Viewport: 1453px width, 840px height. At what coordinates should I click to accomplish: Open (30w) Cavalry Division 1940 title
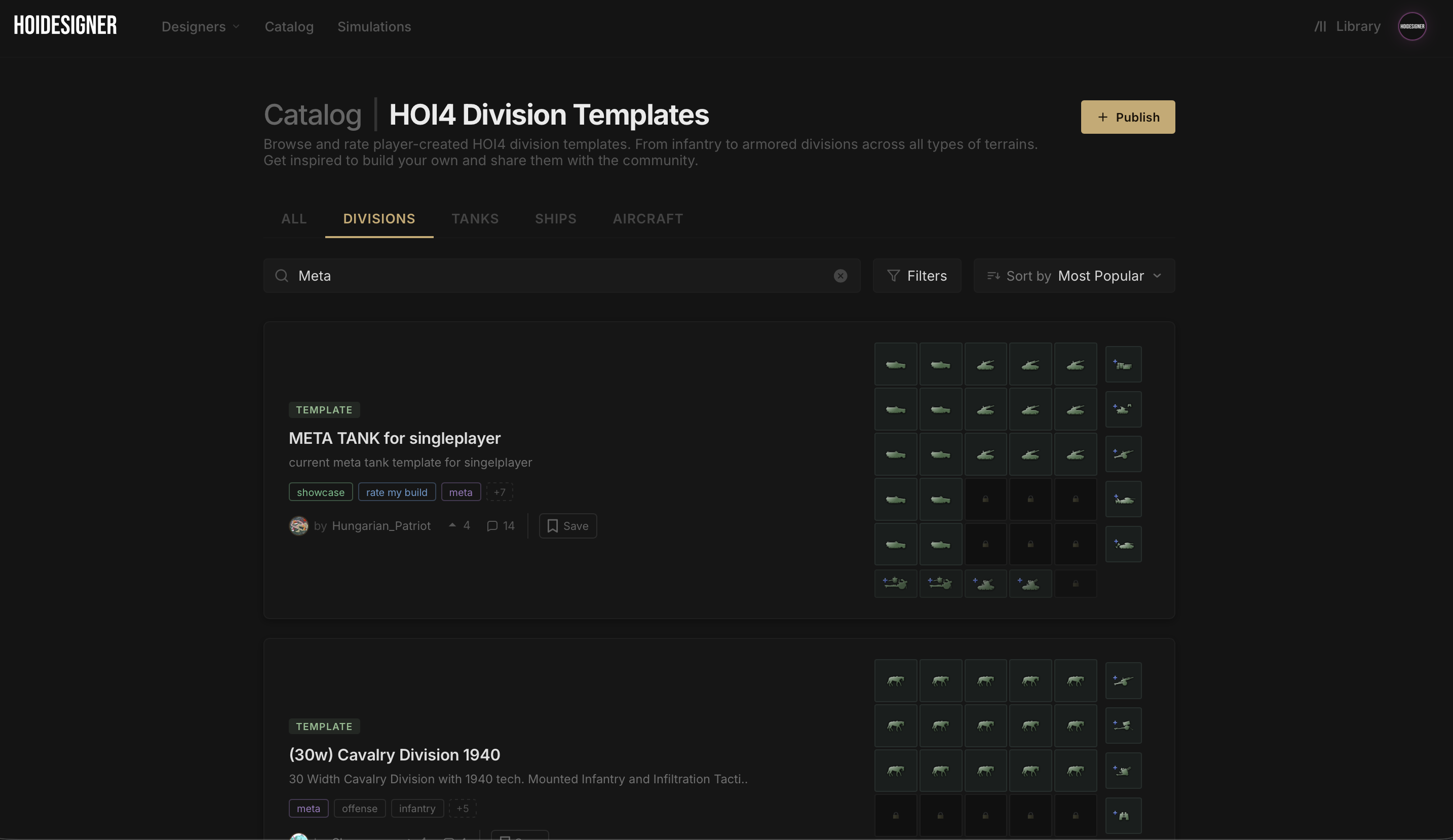pyautogui.click(x=394, y=755)
